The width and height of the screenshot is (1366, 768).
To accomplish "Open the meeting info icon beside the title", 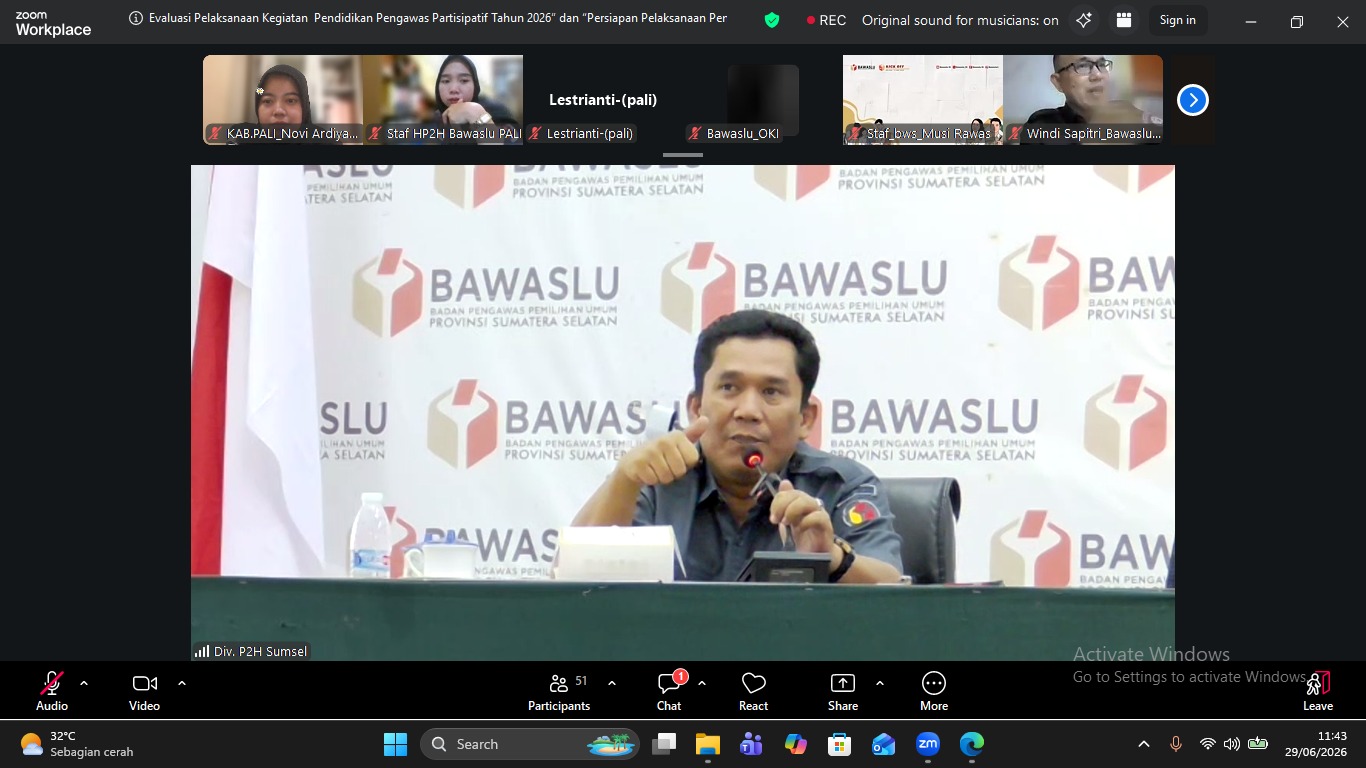I will tap(136, 18).
